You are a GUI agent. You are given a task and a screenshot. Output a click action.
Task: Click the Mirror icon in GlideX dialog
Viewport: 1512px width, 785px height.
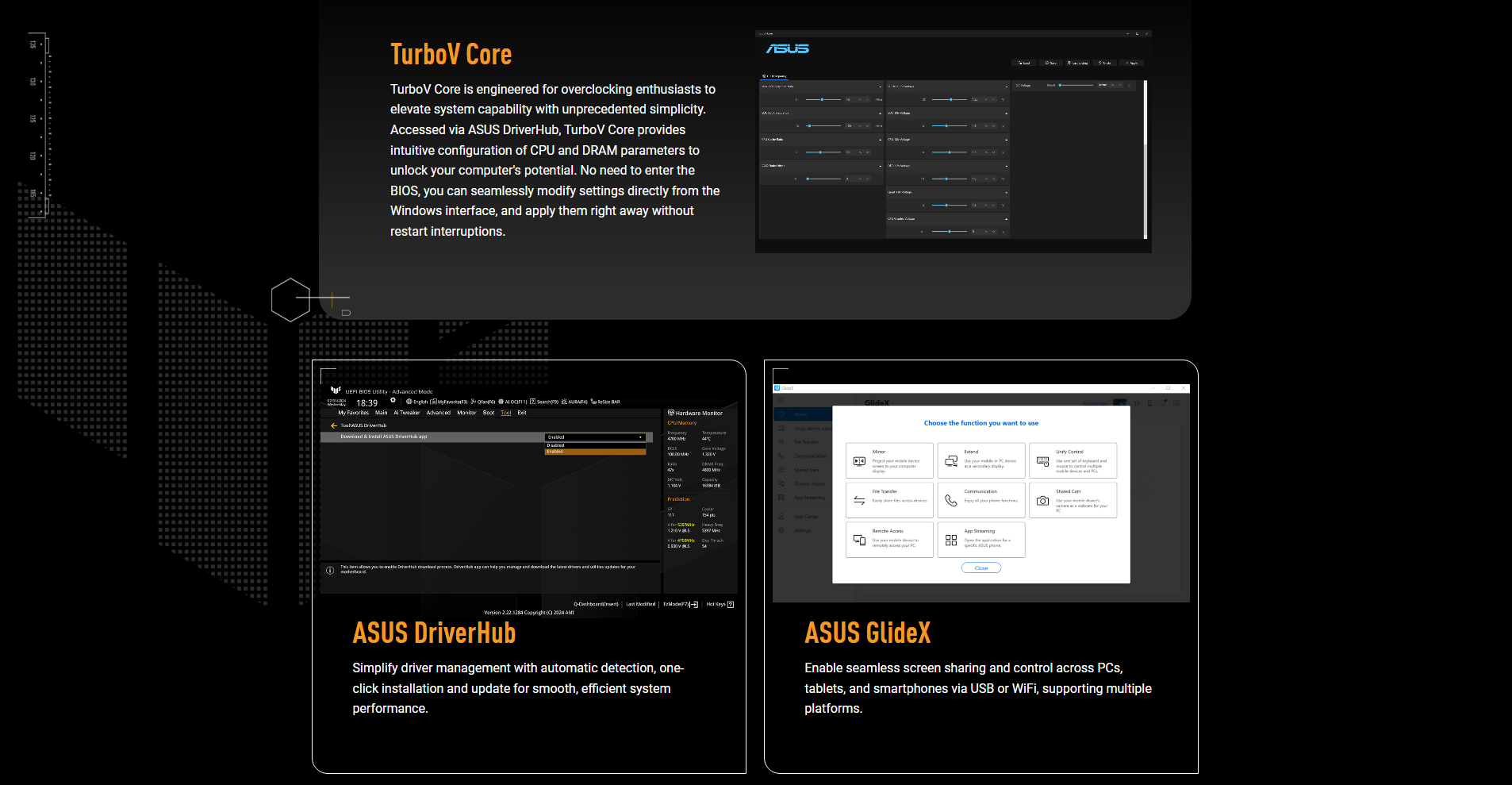pos(859,461)
